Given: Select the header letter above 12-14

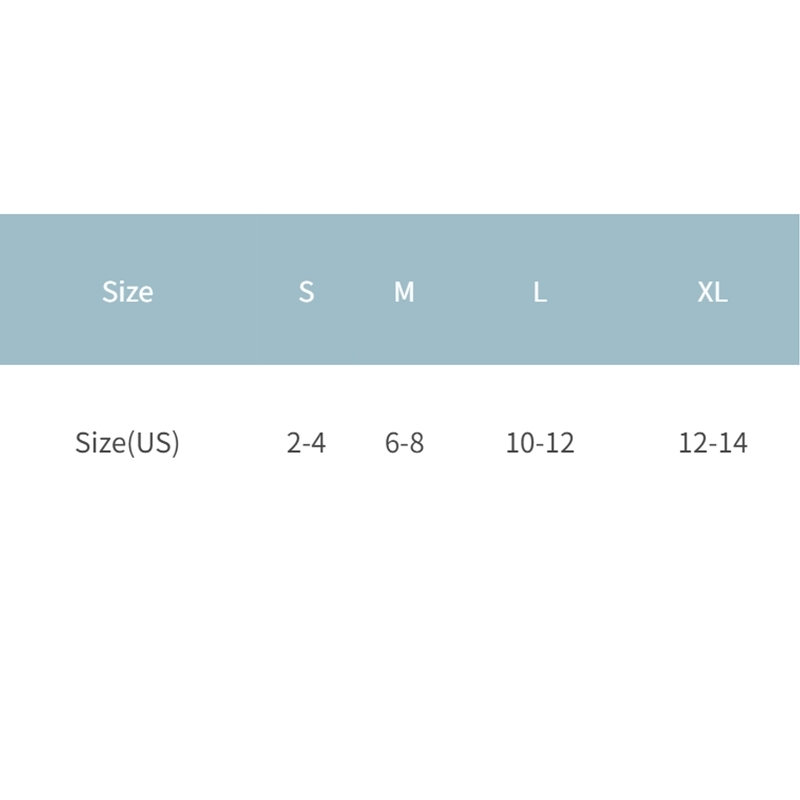Looking at the screenshot, I should (712, 292).
